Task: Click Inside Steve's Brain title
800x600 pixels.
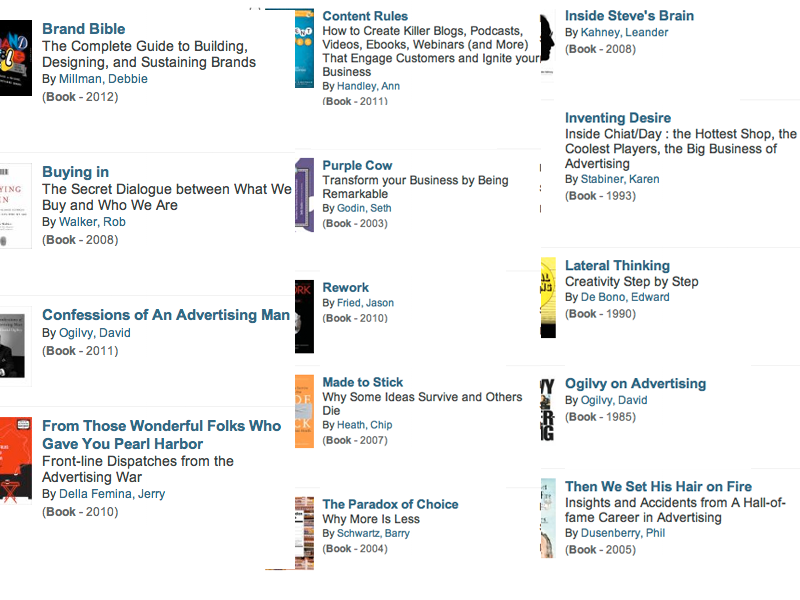Action: (x=629, y=16)
